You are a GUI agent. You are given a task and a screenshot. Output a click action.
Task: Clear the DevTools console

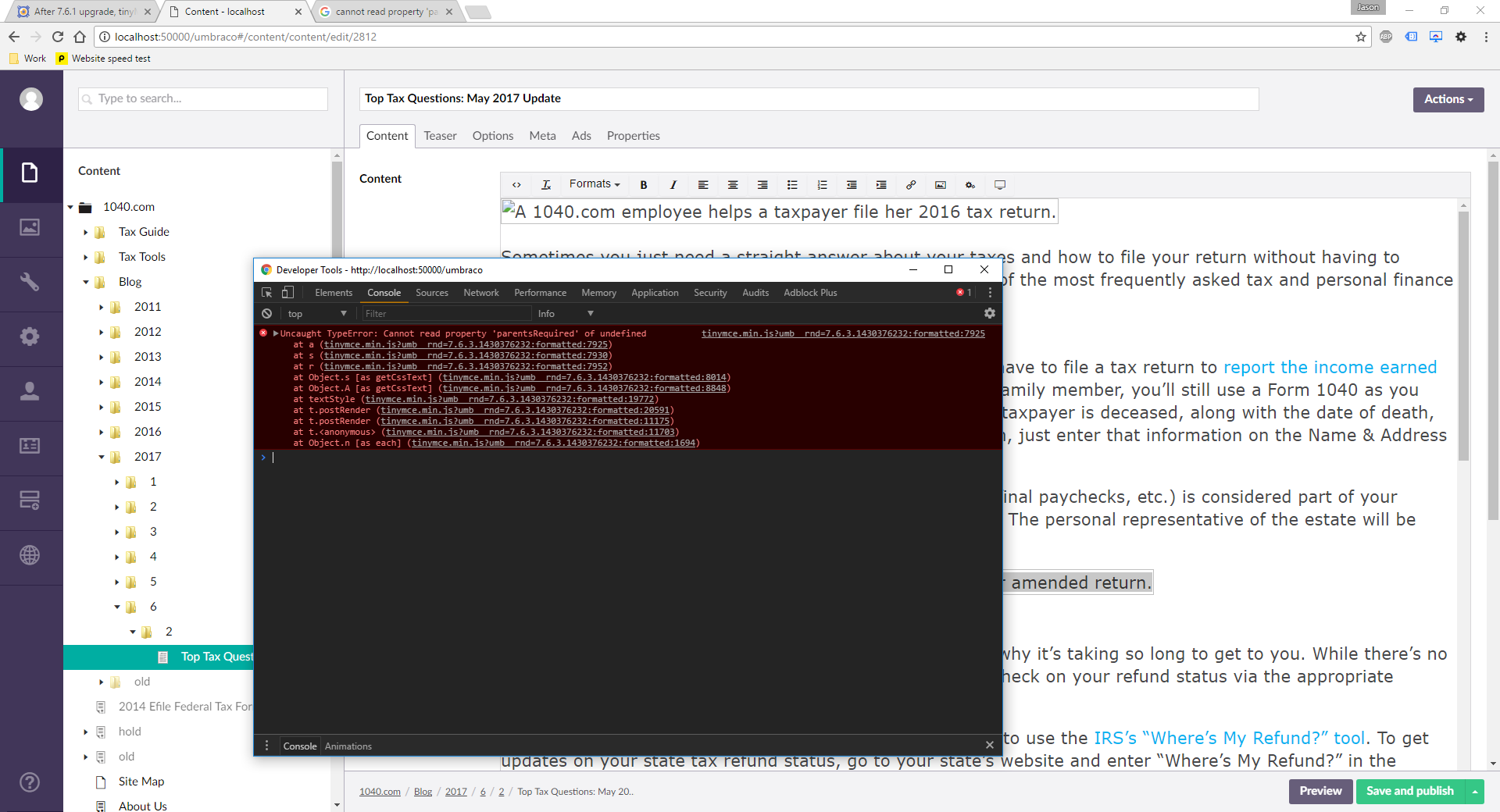tap(267, 313)
